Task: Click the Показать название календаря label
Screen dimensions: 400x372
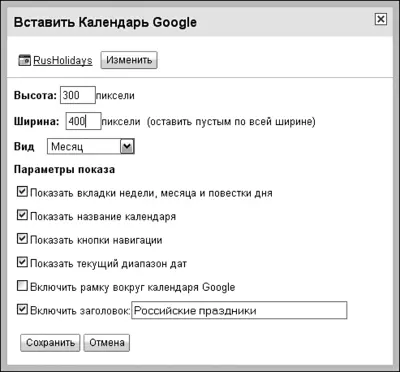Action: pyautogui.click(x=103, y=217)
